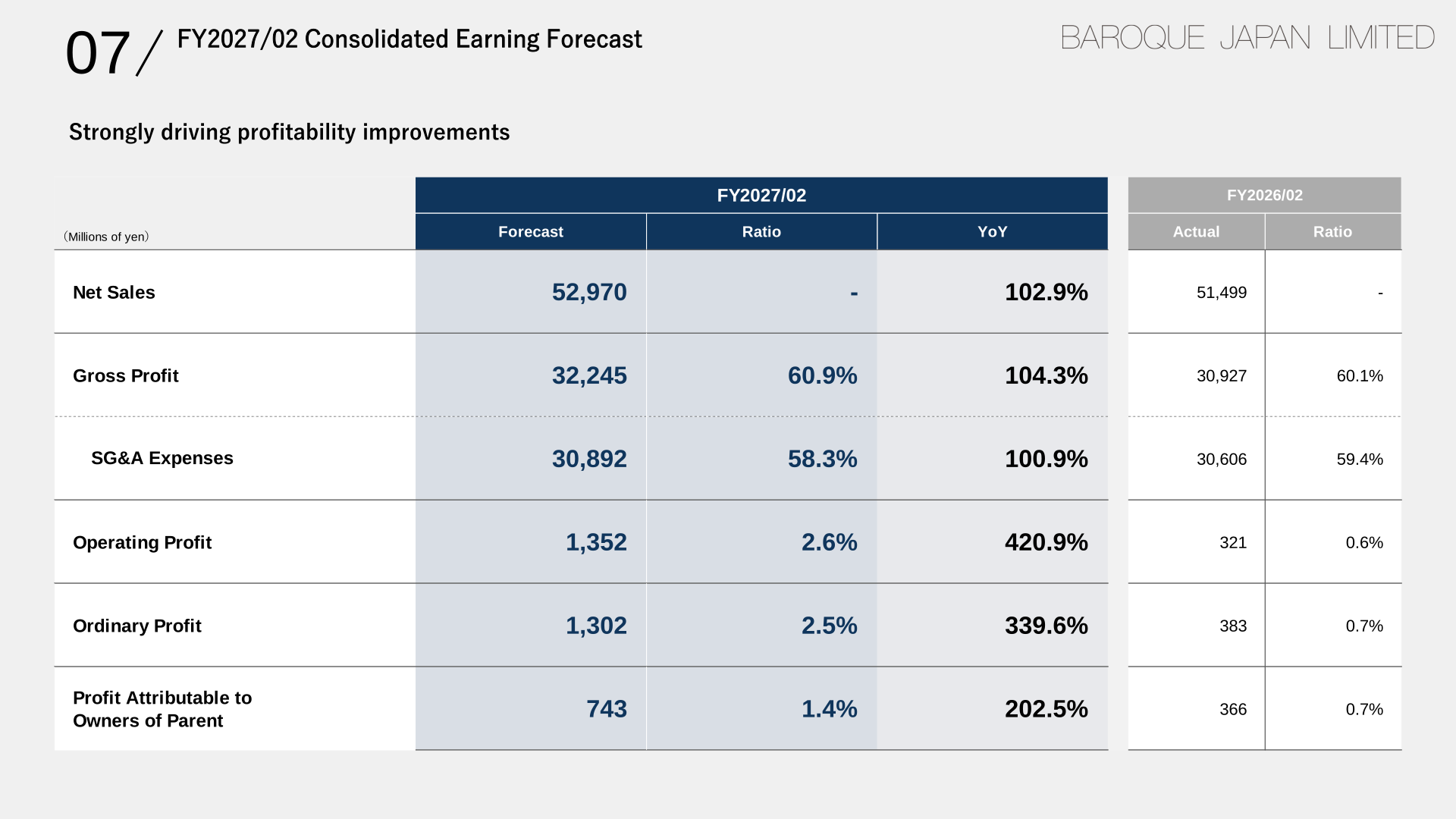Image resolution: width=1456 pixels, height=819 pixels.
Task: Click the BAROQUE JAPAN LIMITED logo text
Action: tap(1247, 37)
